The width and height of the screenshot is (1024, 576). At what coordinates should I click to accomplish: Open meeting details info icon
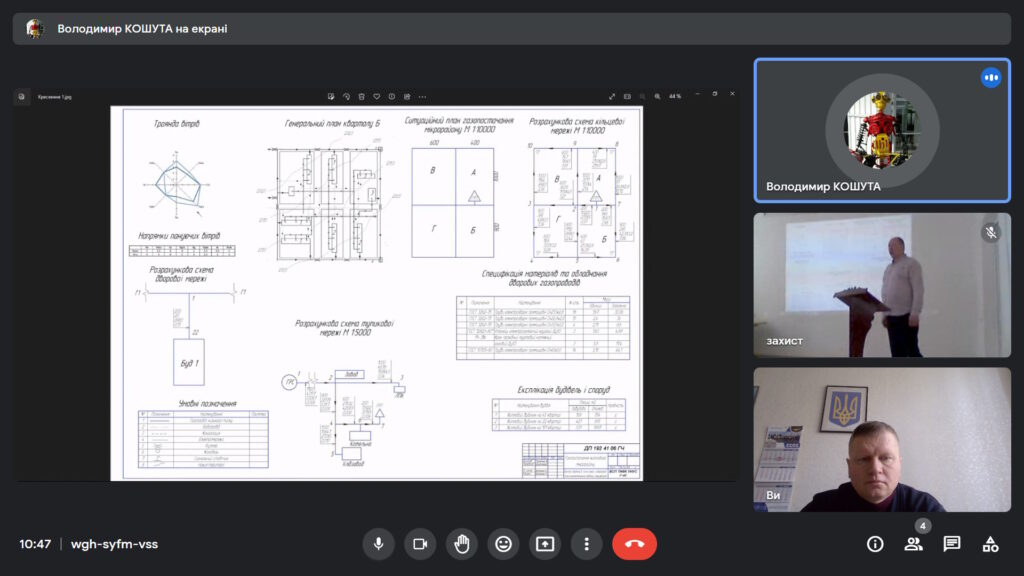[875, 544]
